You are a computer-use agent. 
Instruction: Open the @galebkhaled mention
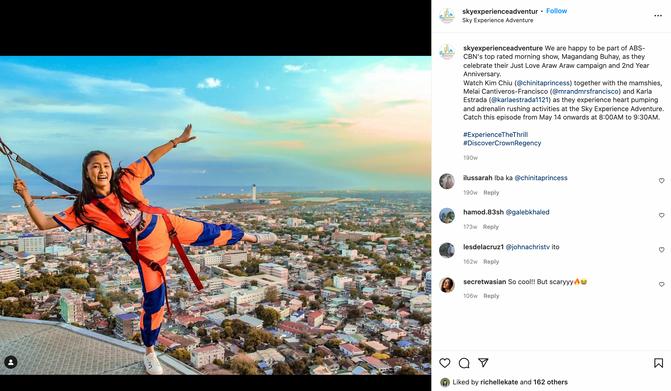[x=527, y=212]
